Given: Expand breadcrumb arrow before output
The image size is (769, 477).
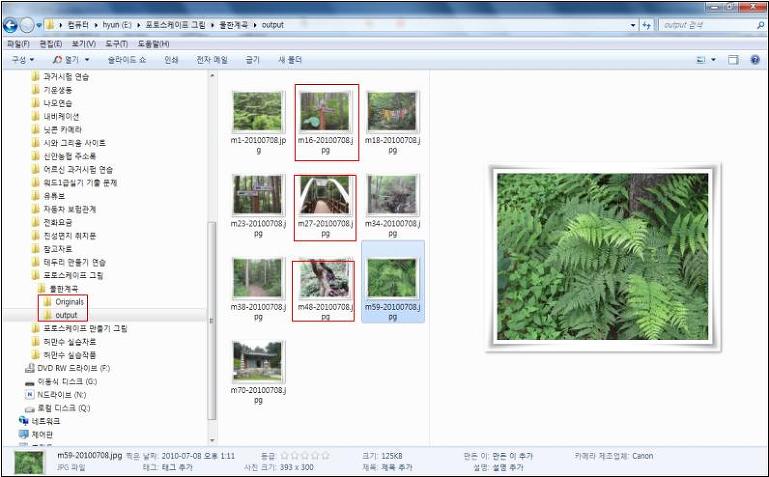Looking at the screenshot, I should pos(255,25).
